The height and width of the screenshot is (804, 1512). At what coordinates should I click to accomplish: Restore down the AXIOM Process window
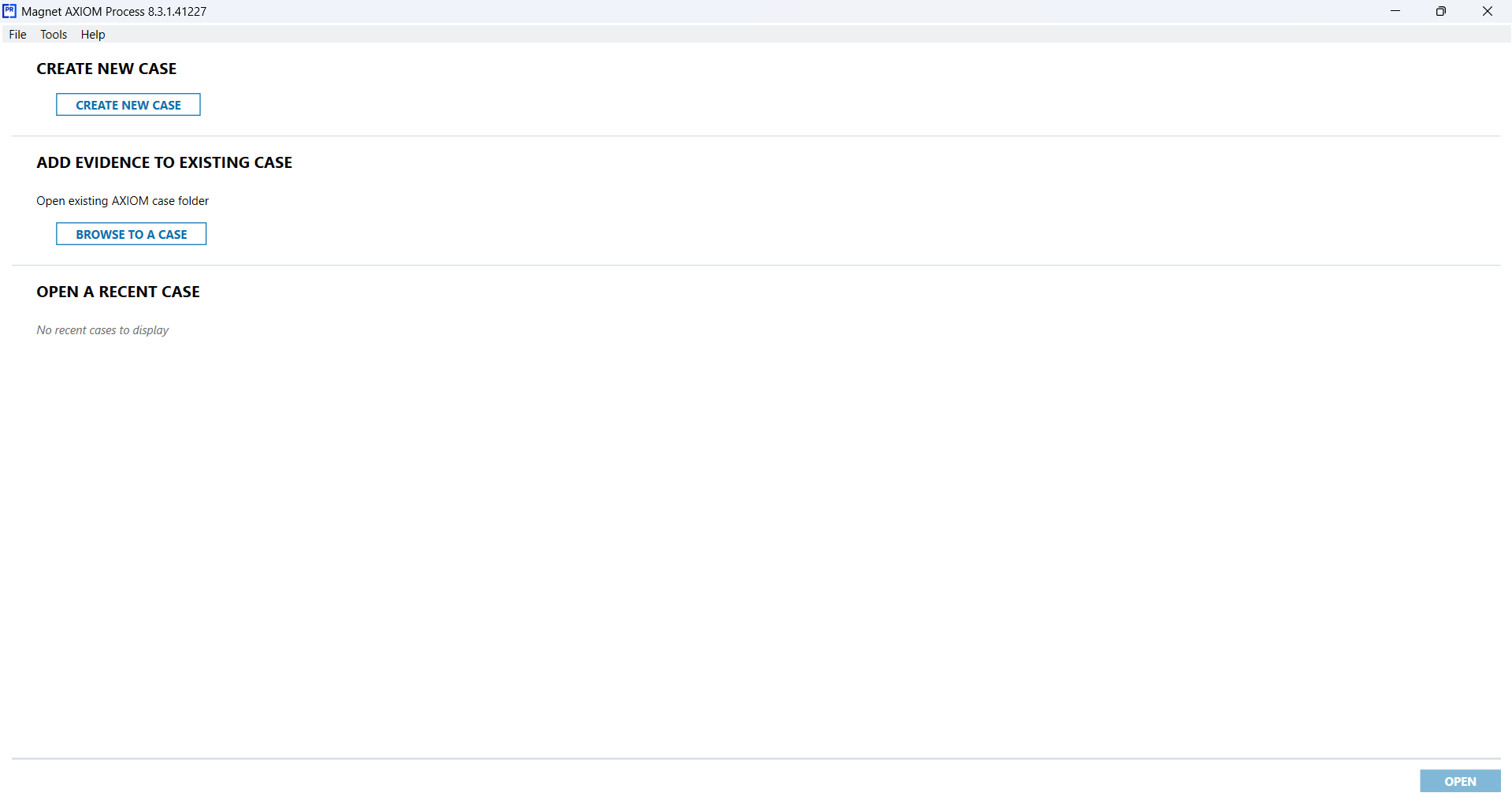click(x=1441, y=11)
